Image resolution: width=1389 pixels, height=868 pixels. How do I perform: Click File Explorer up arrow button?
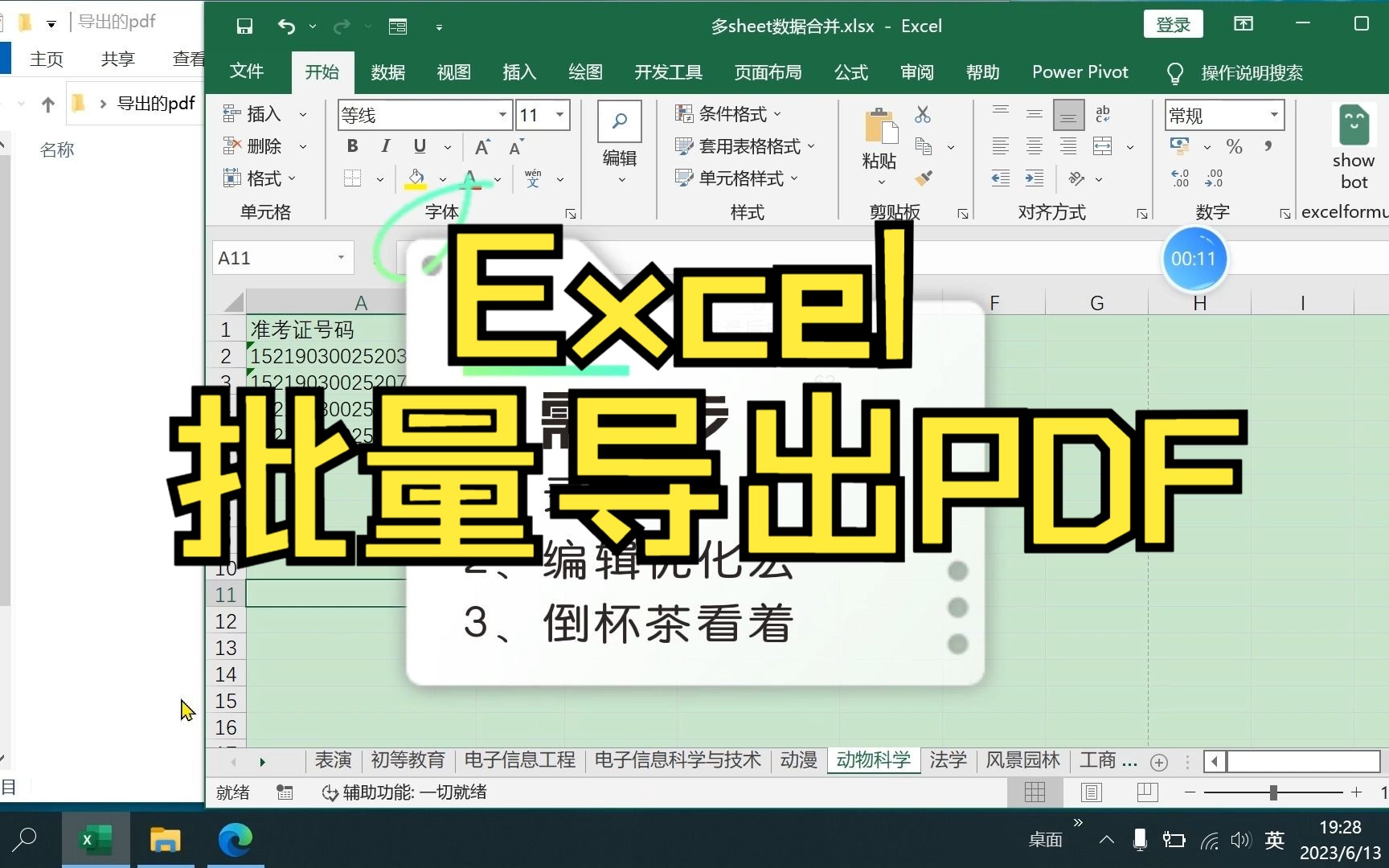(48, 104)
